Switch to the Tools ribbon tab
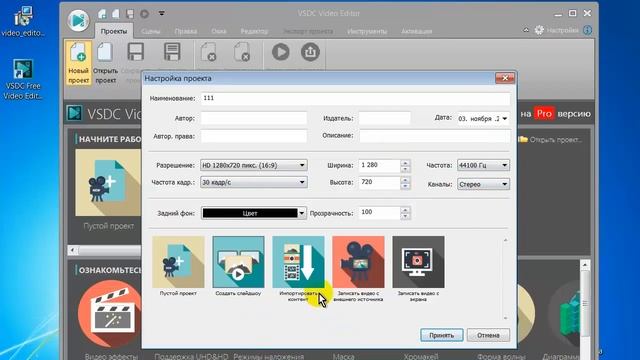The height and width of the screenshot is (360, 640). pyautogui.click(x=367, y=31)
